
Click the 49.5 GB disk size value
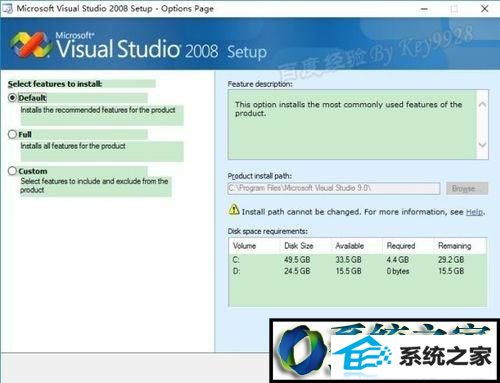[297, 260]
